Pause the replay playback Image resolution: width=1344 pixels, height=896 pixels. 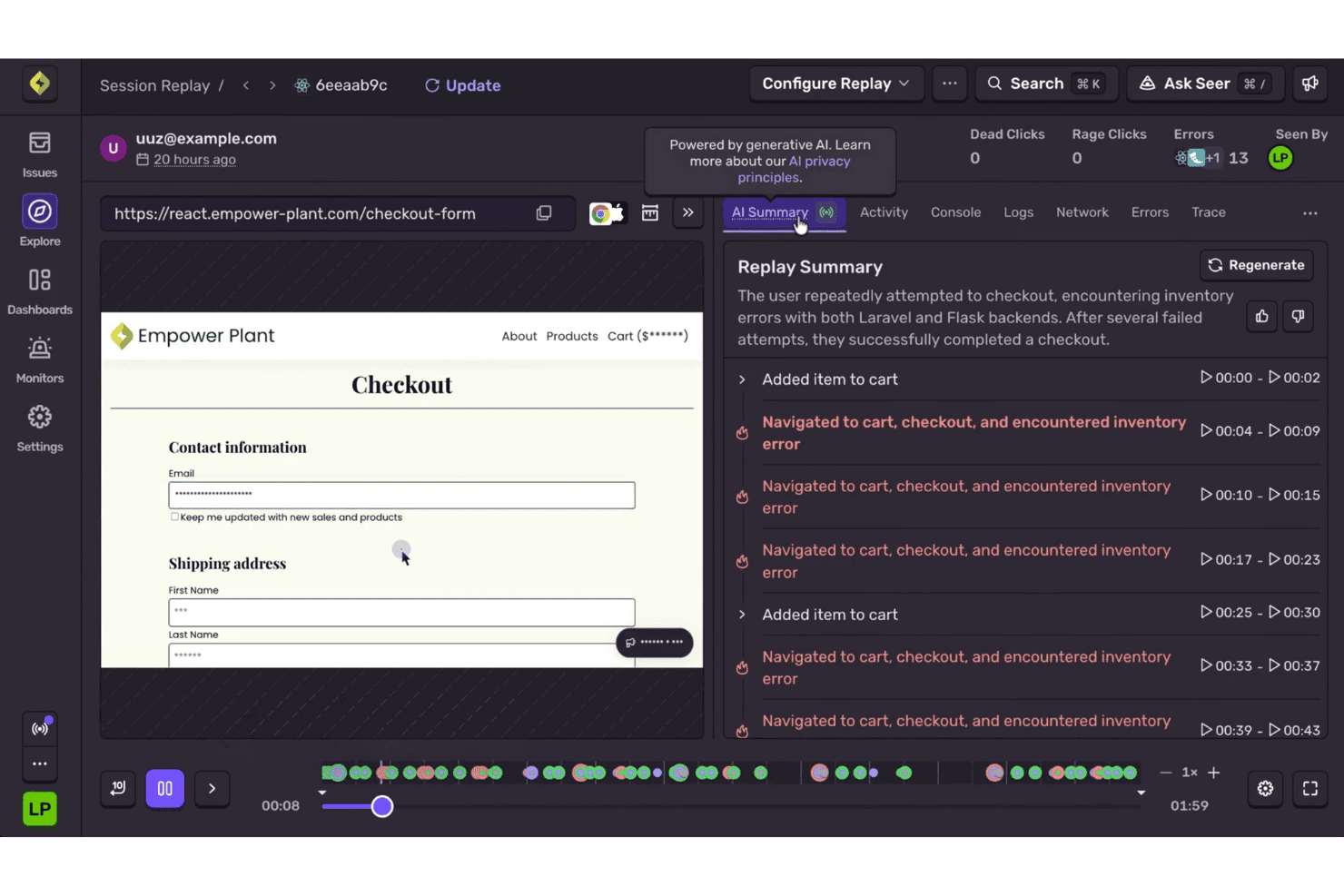click(165, 788)
